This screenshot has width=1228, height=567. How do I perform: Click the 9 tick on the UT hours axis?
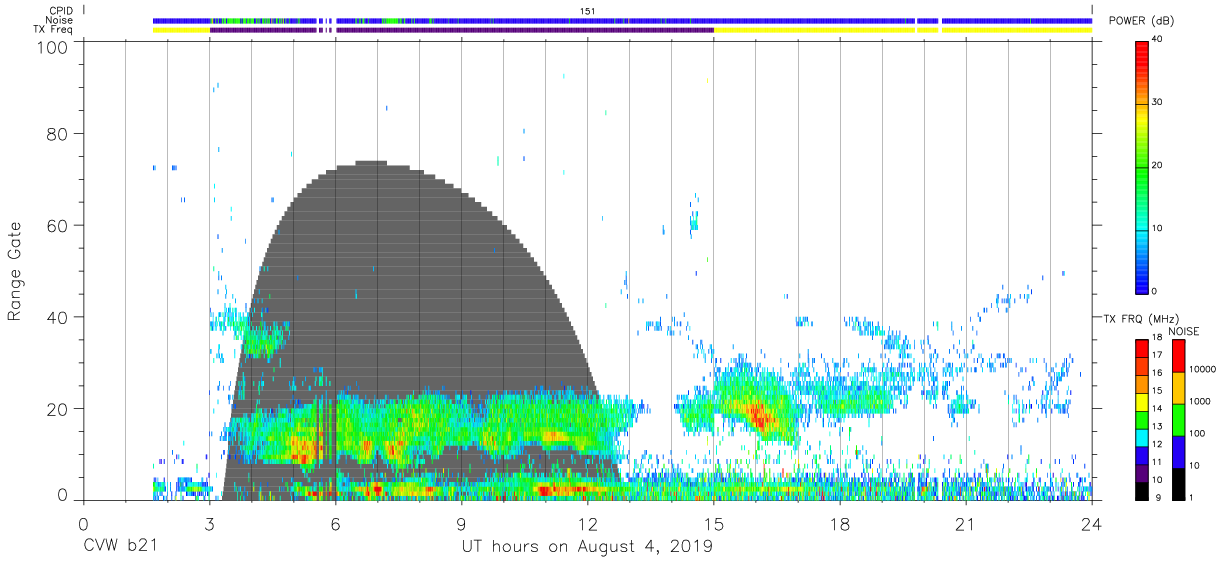click(x=461, y=524)
